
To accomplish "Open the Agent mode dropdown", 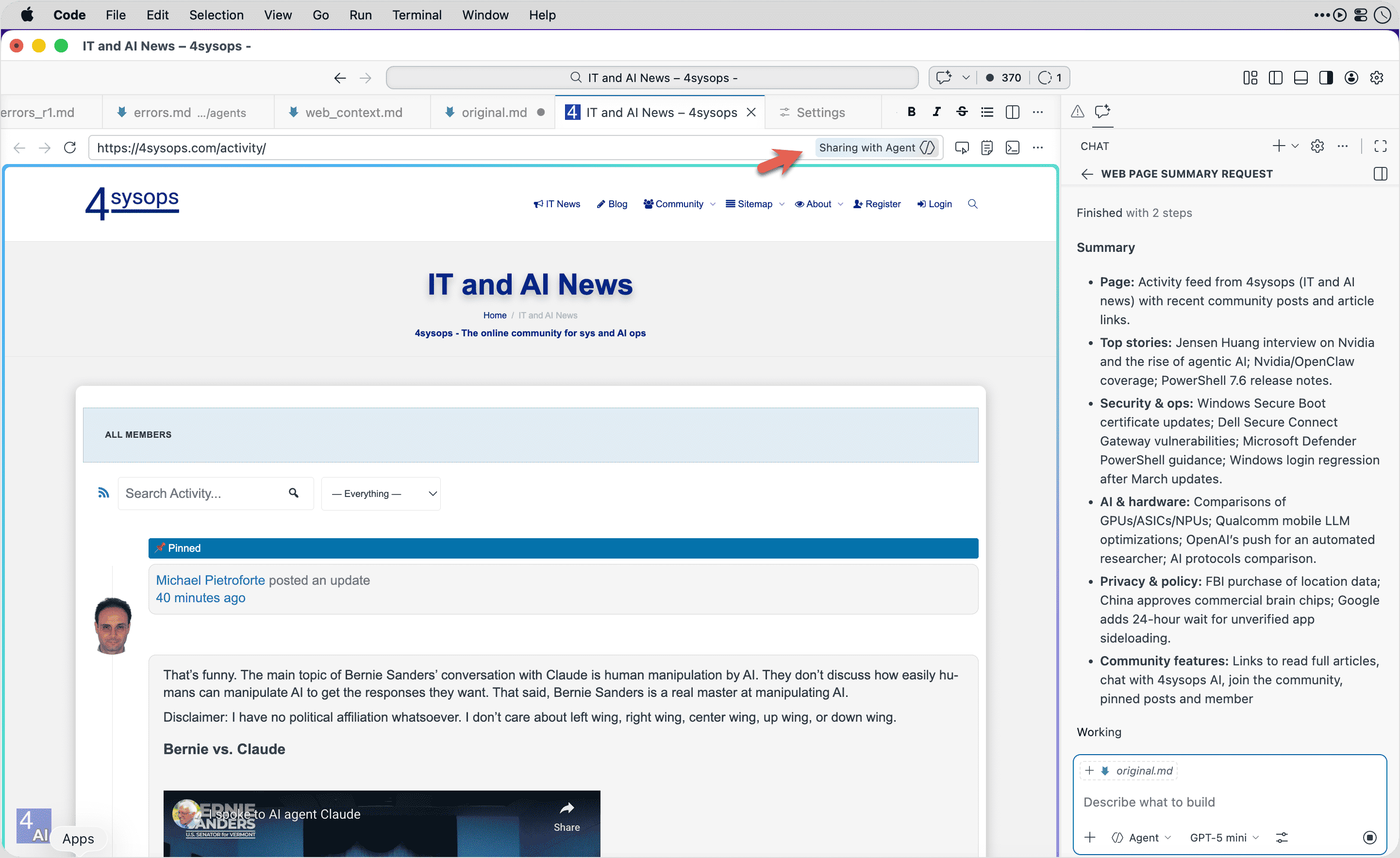I will click(1142, 837).
